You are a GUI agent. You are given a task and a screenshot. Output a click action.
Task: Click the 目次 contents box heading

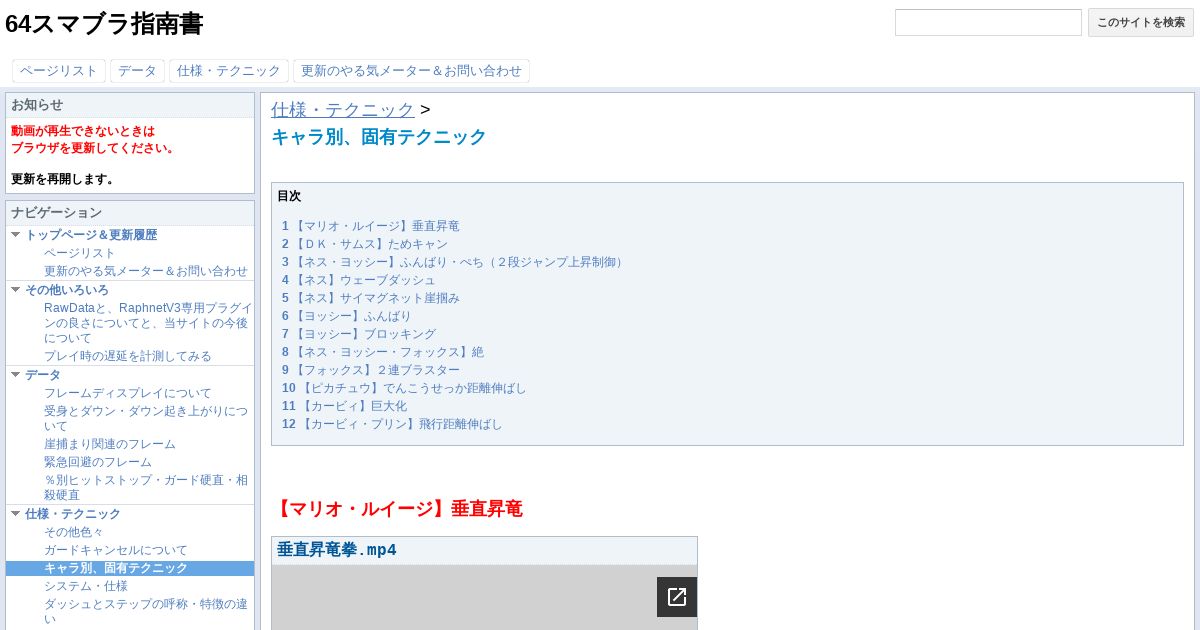pos(289,196)
